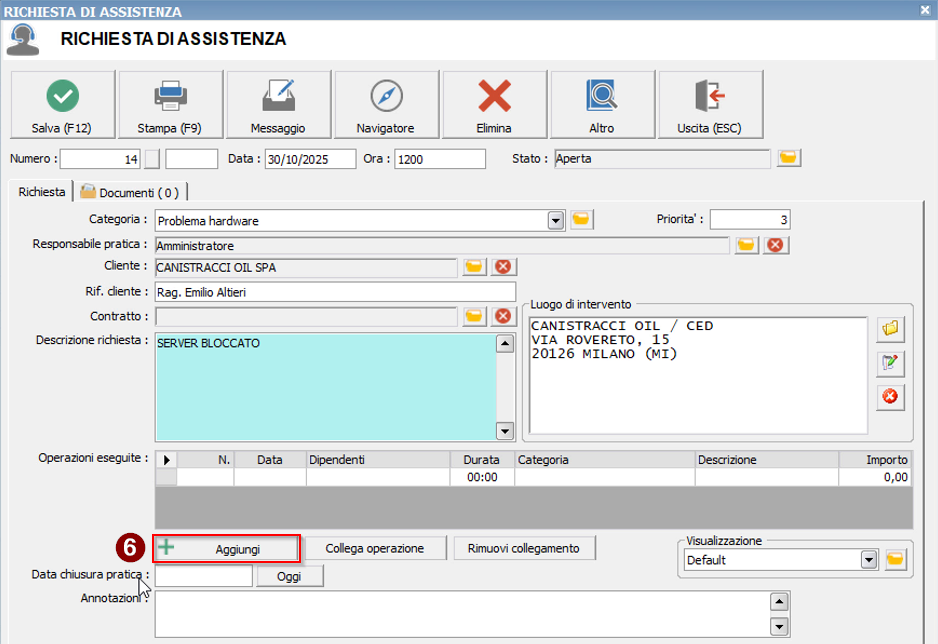Remove the Cliente with red X icon
The width and height of the screenshot is (938, 644).
[x=503, y=266]
